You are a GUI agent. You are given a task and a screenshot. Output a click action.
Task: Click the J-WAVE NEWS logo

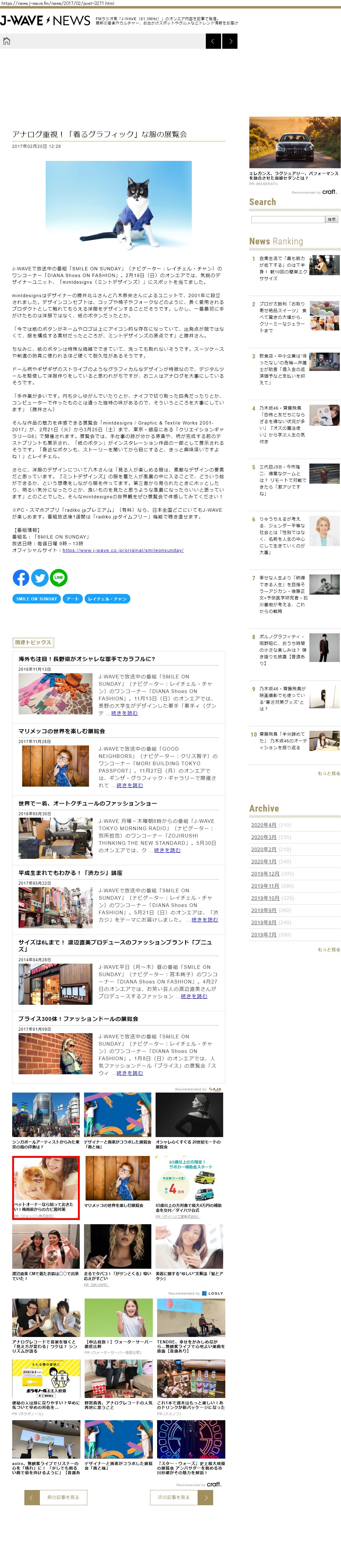pos(46,21)
